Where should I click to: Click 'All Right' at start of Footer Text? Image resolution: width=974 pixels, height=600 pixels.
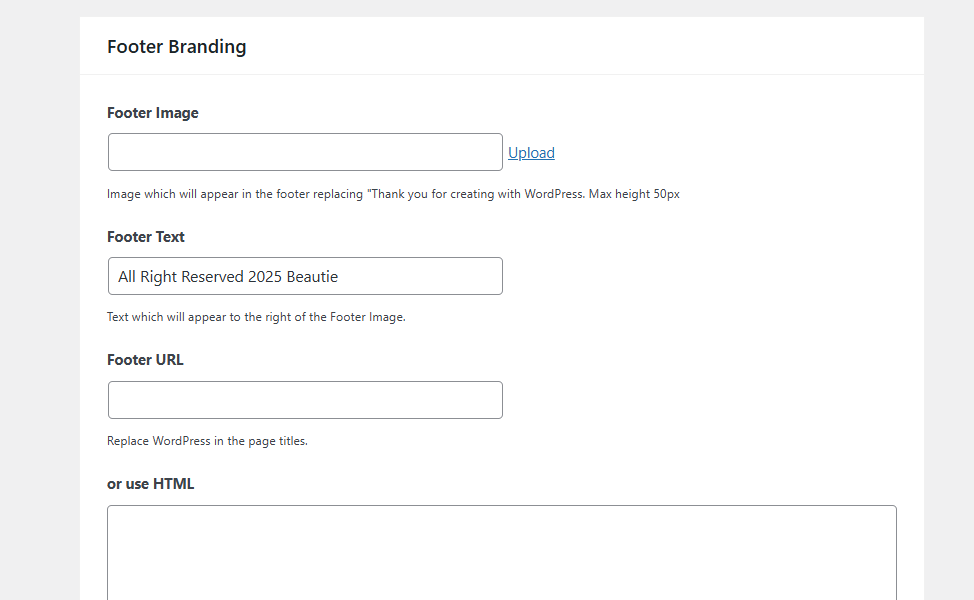148,277
